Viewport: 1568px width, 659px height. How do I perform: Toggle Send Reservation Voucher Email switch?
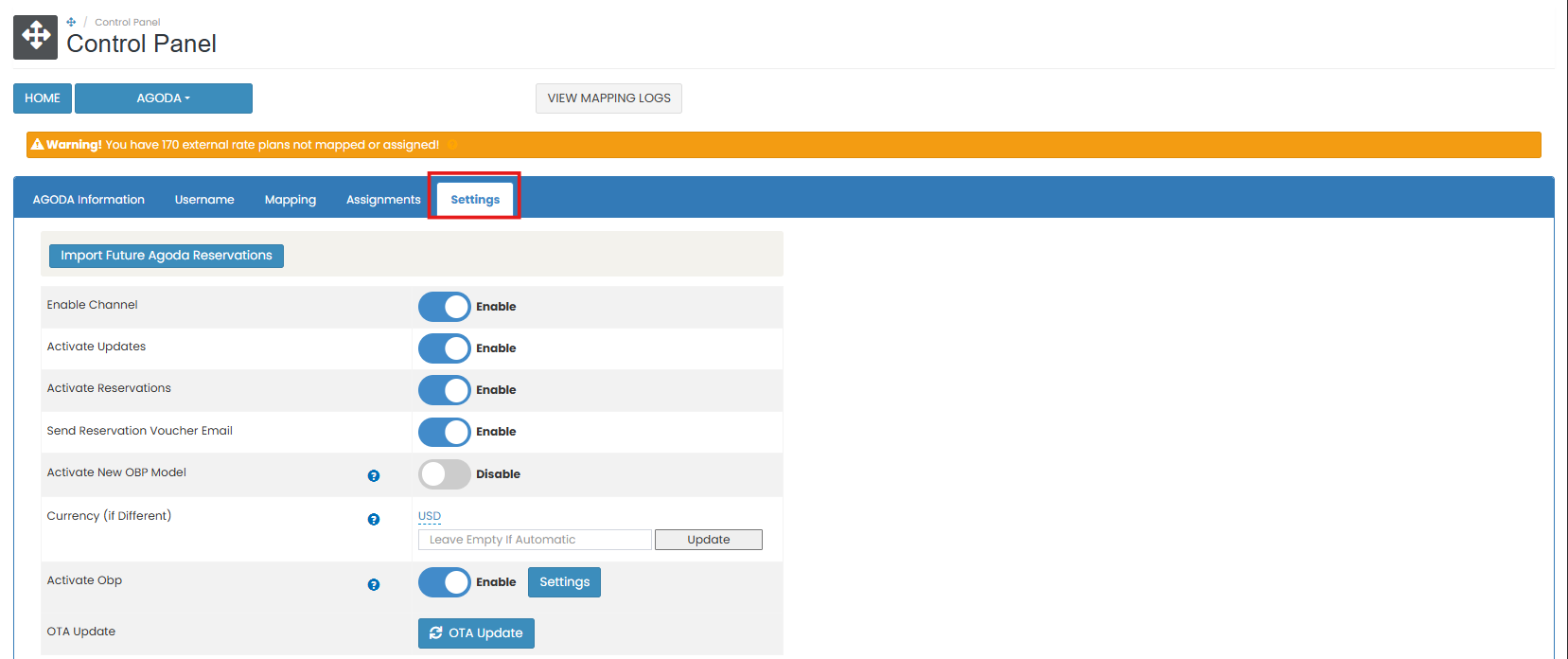(444, 432)
